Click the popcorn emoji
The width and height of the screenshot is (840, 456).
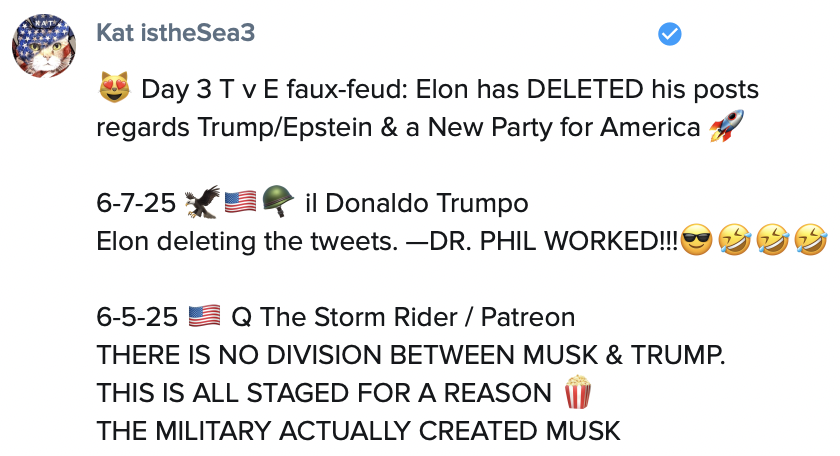[578, 391]
